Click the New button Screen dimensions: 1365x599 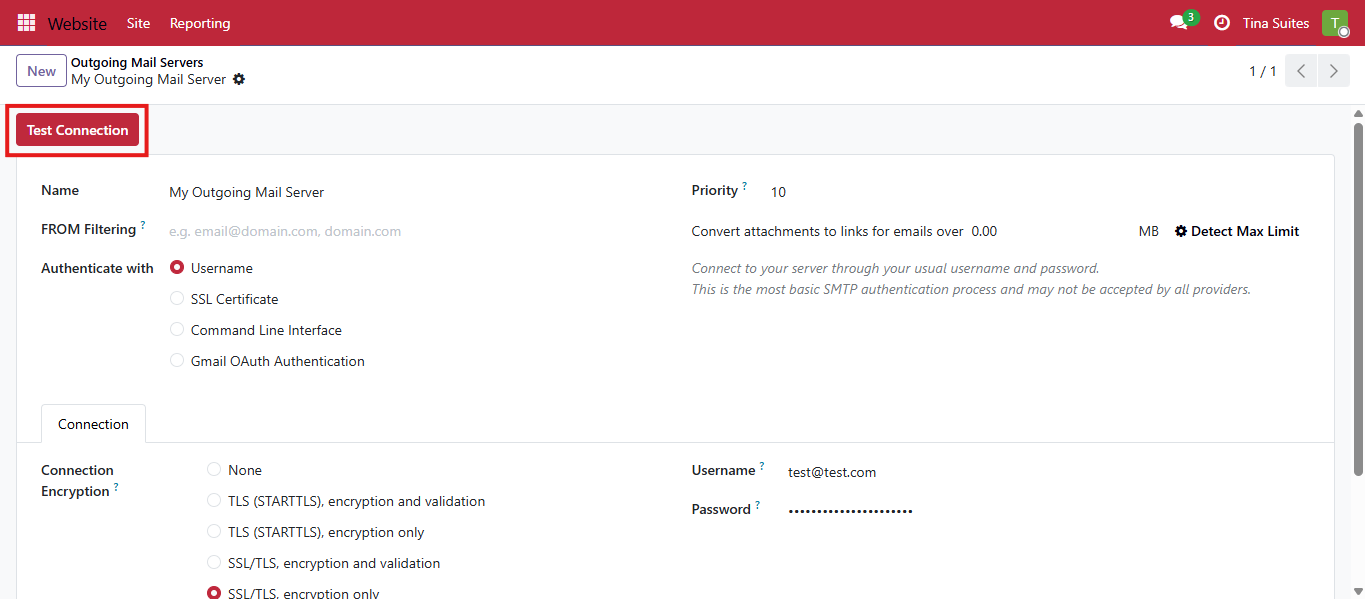[41, 71]
